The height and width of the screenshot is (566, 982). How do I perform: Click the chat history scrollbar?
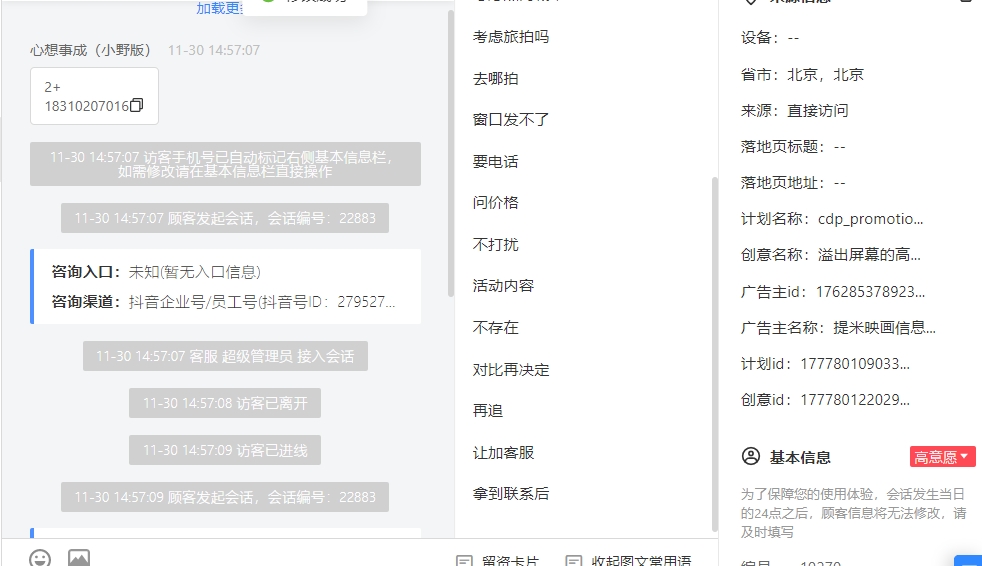(x=450, y=153)
